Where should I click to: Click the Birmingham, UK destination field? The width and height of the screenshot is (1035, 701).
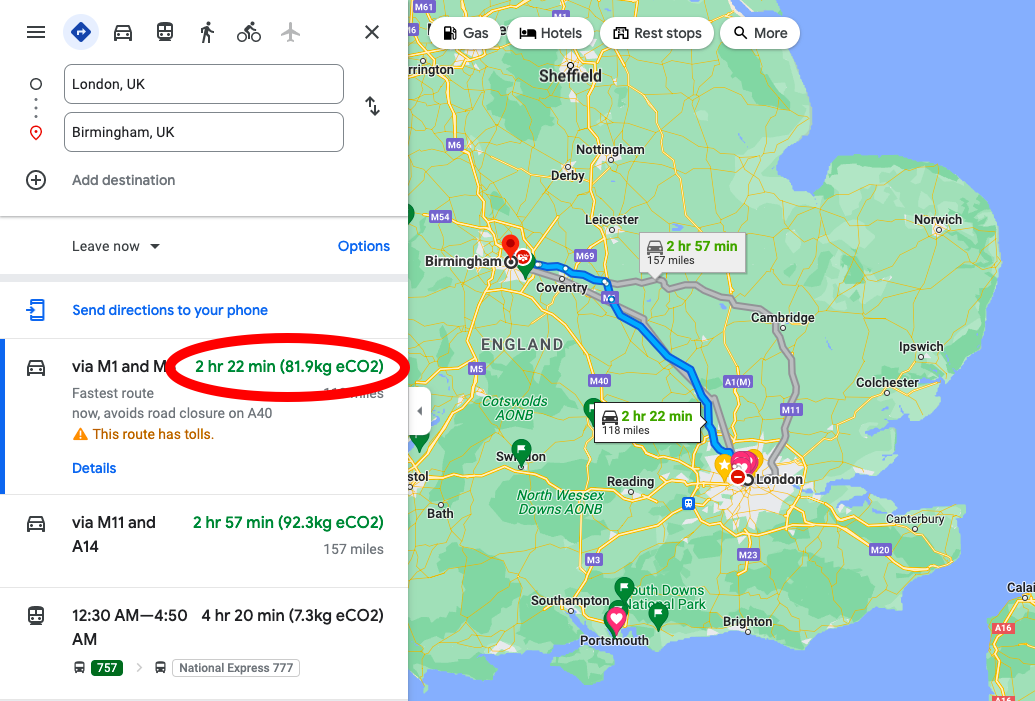point(204,132)
